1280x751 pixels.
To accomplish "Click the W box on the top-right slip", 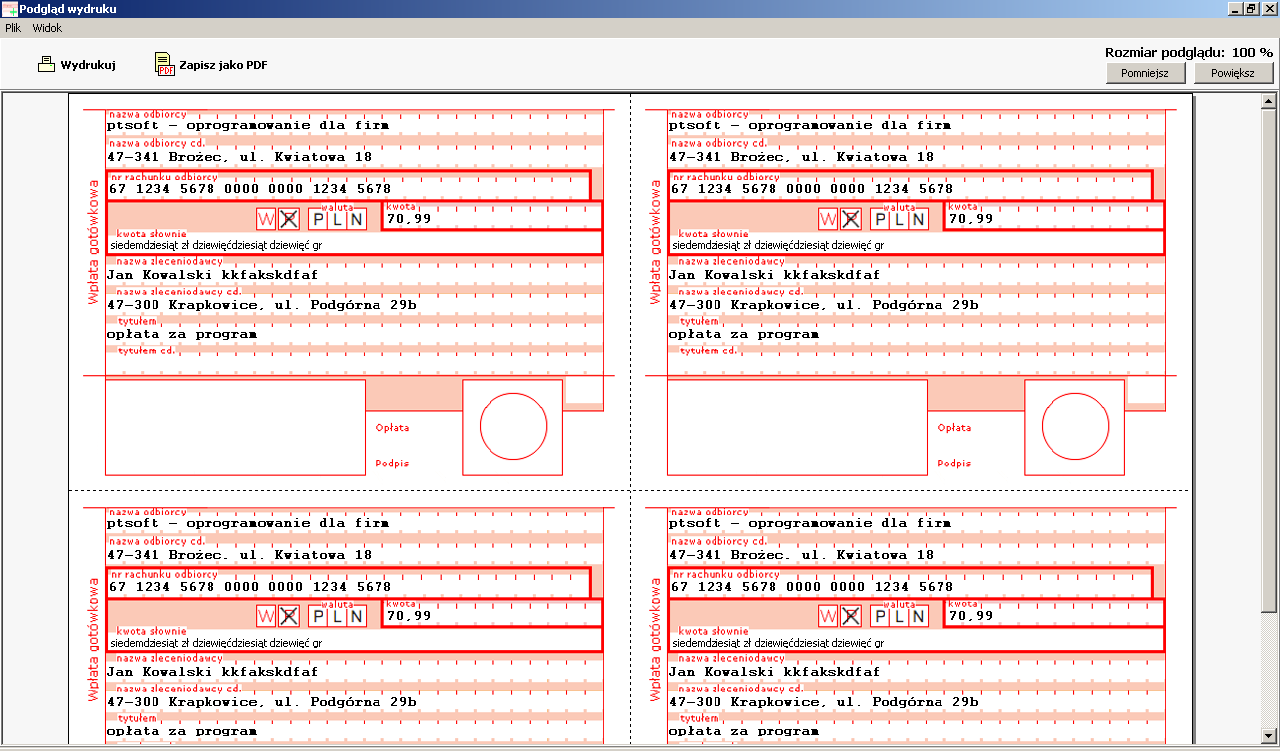I will pos(828,219).
